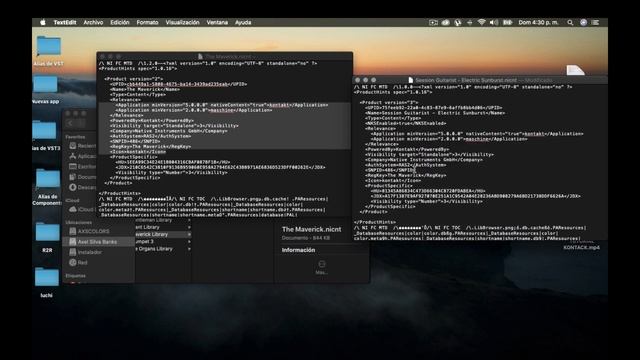Click the battery status icon
640x360 pixels.
(507, 22)
